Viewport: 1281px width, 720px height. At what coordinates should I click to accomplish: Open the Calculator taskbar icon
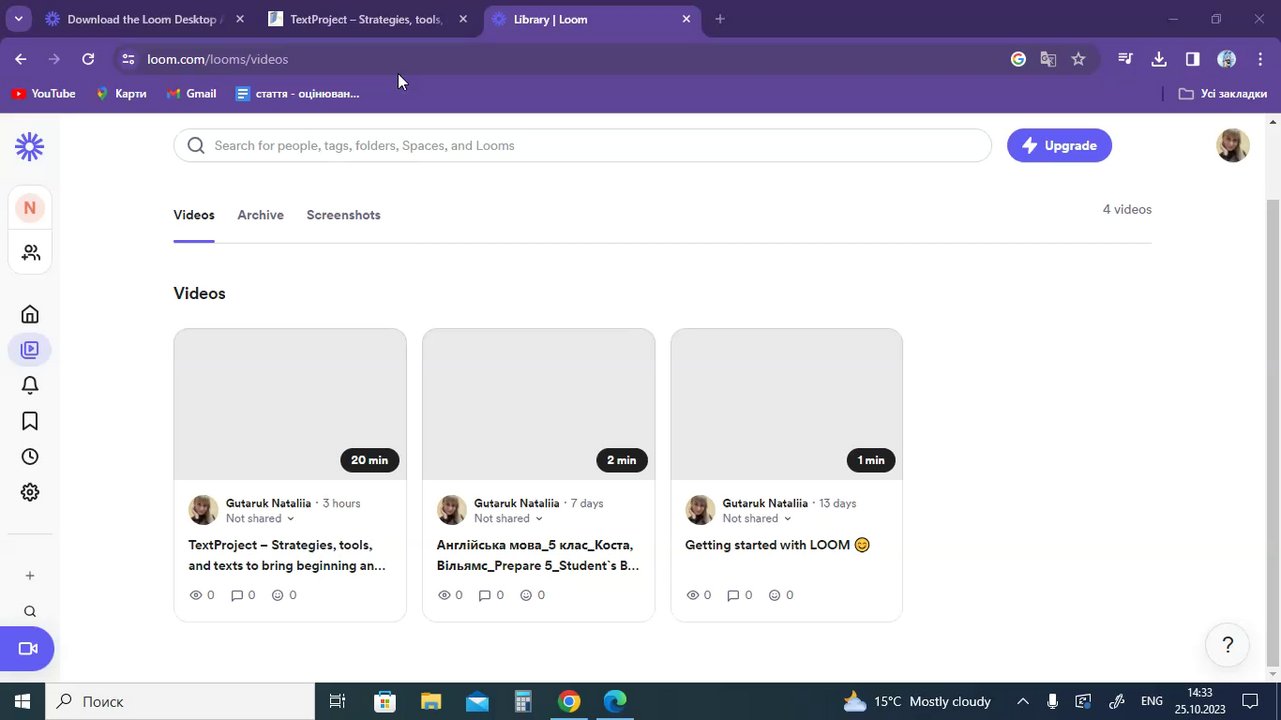[523, 701]
